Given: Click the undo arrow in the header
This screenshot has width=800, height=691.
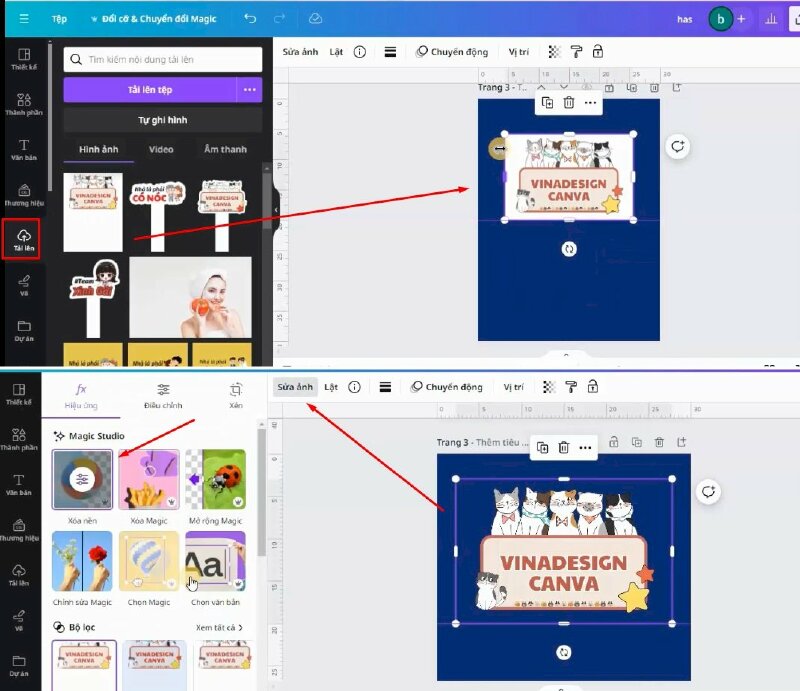Looking at the screenshot, I should [x=250, y=18].
